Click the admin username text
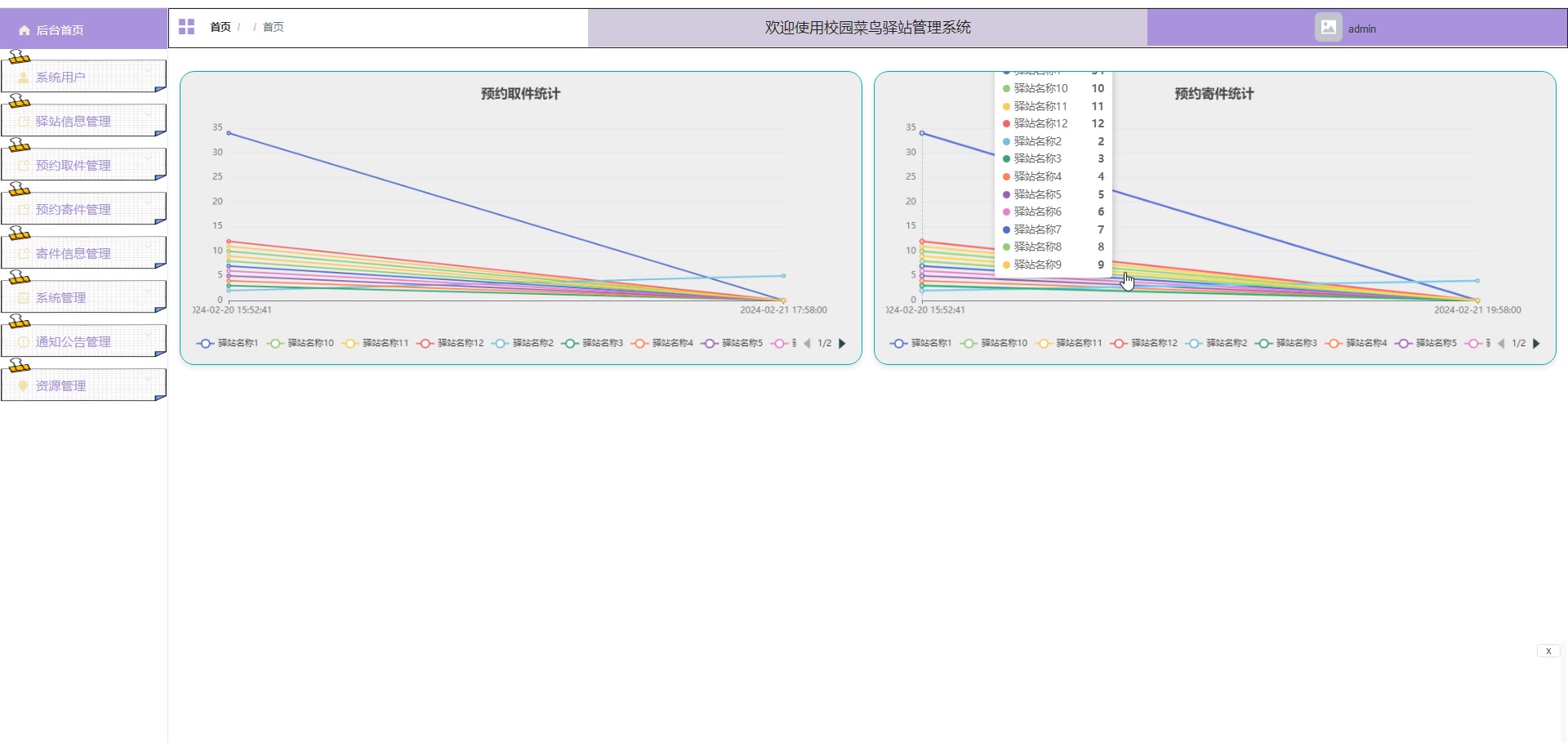Screen dimensions: 1568x743 click(x=1362, y=29)
